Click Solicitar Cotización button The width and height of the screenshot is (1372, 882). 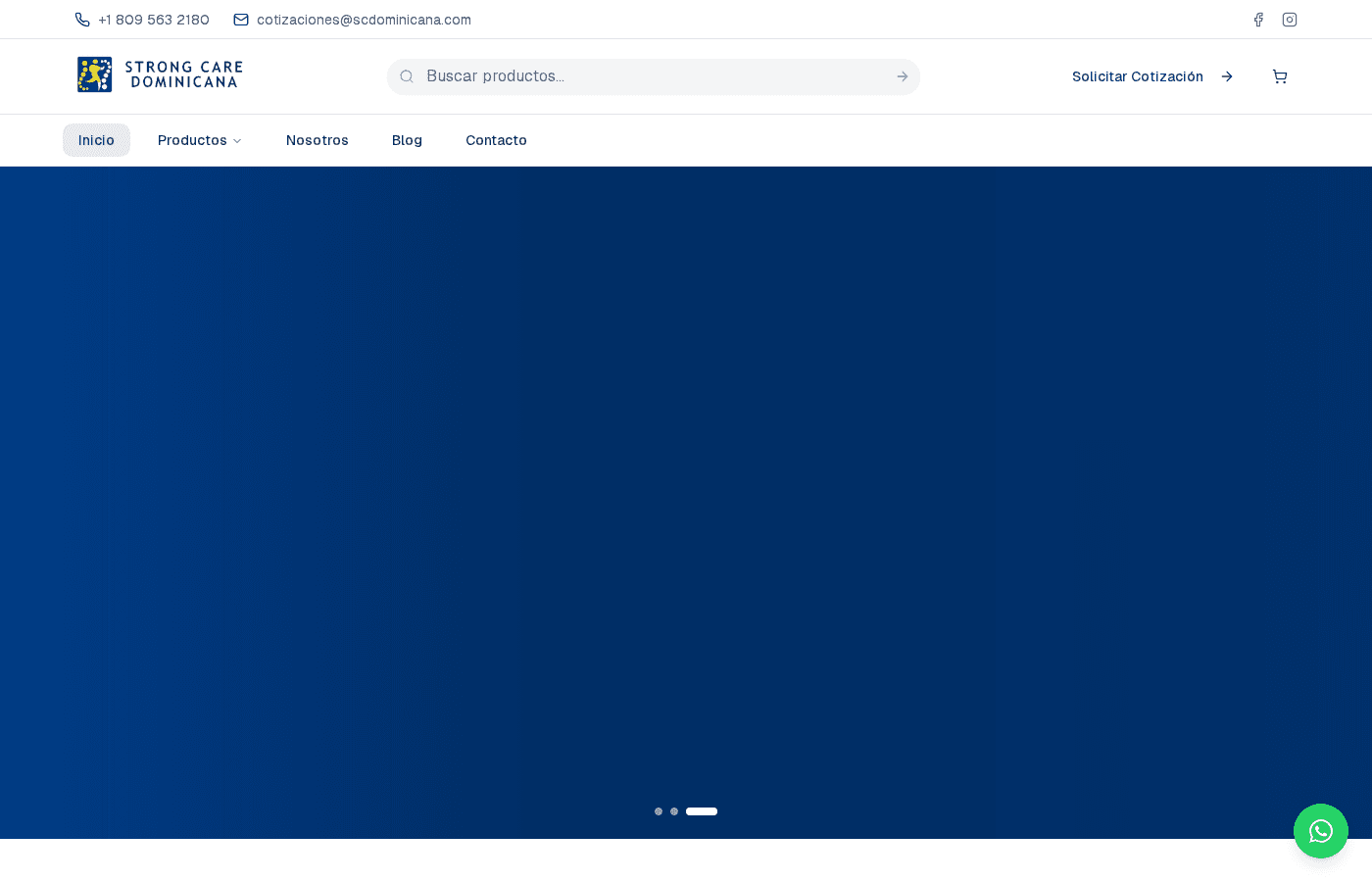click(x=1151, y=76)
